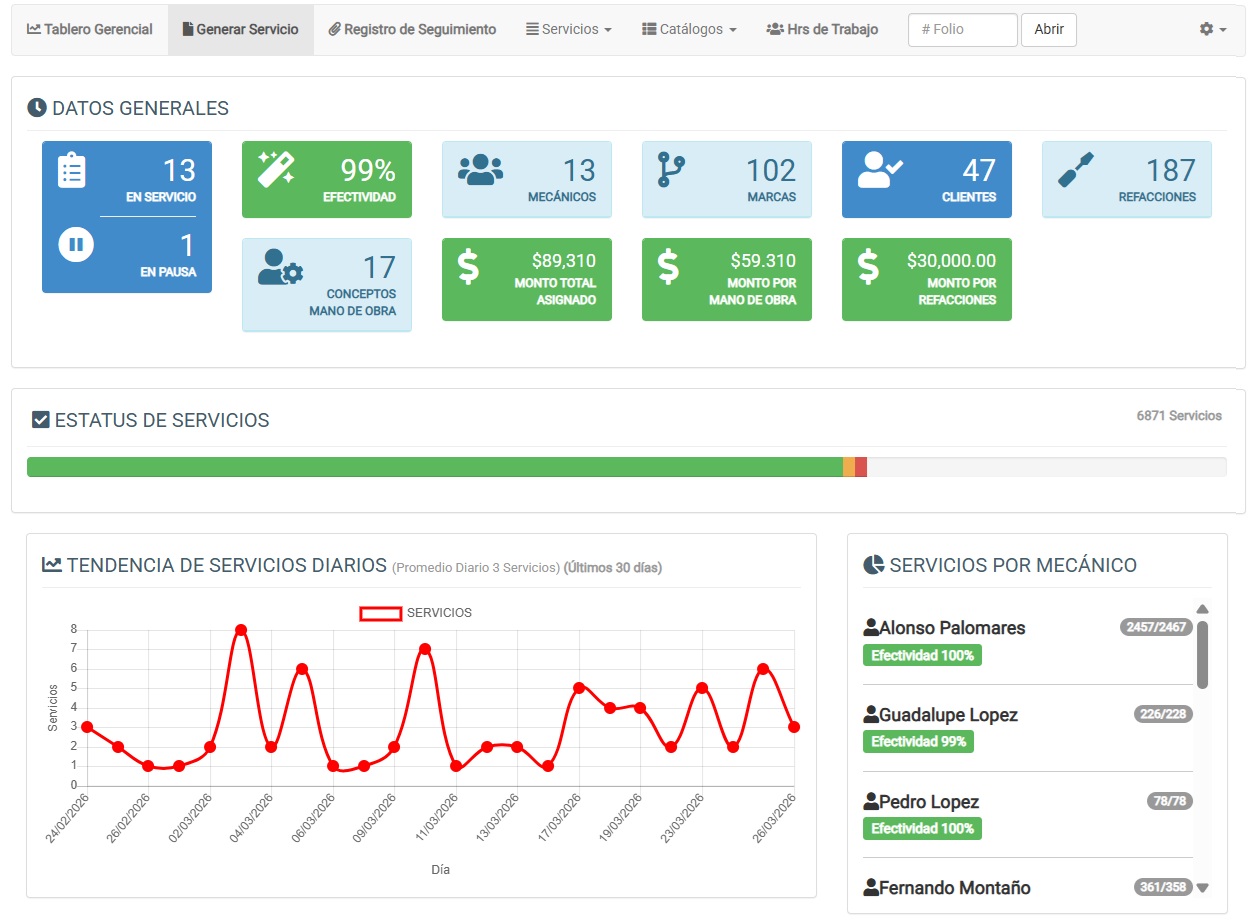Screen dimensions: 1255x923
Task: Click pie chart icon beside Servicios por Mecánico
Action: pos(873,565)
